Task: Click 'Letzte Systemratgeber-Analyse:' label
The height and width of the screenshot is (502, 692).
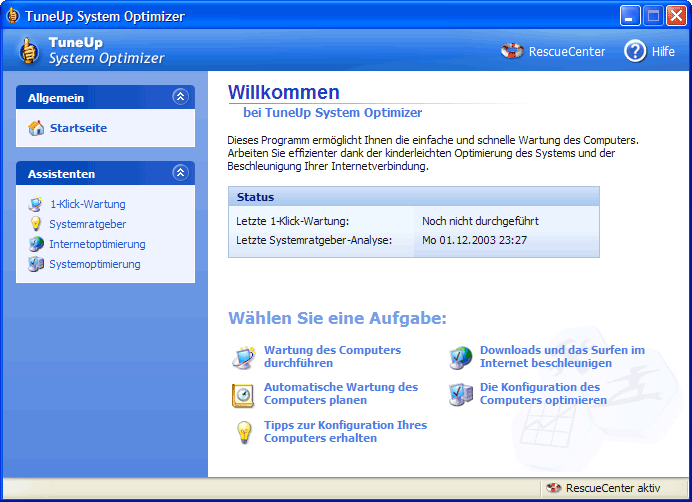Action: click(x=314, y=240)
